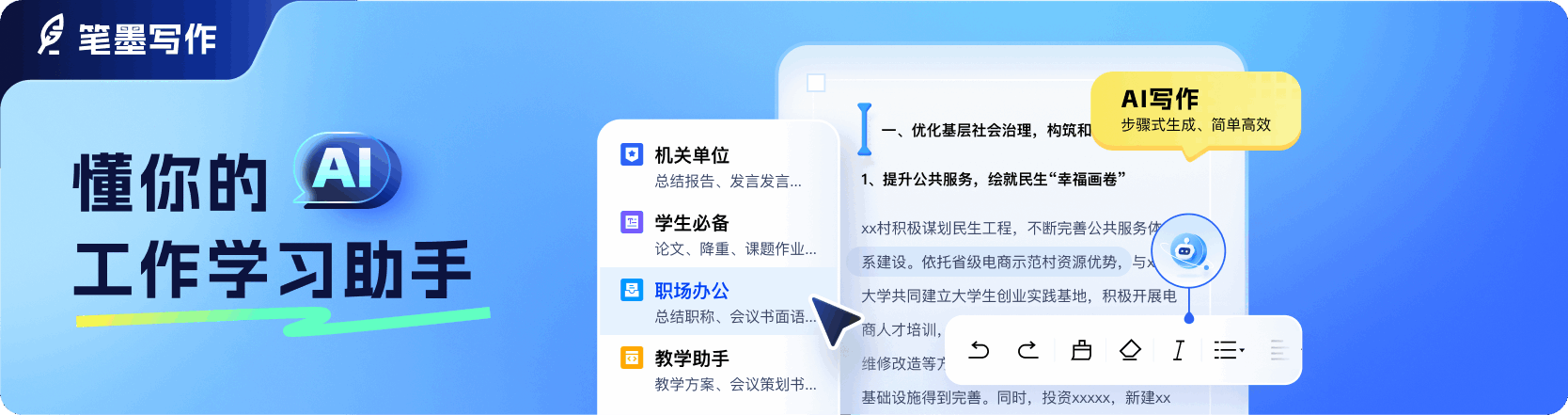Tick the checkbox at document top-left

tap(816, 83)
